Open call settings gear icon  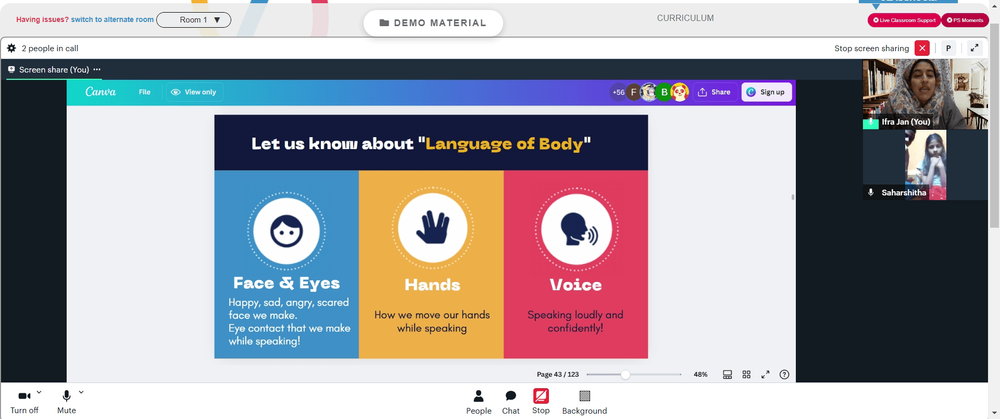(x=11, y=48)
